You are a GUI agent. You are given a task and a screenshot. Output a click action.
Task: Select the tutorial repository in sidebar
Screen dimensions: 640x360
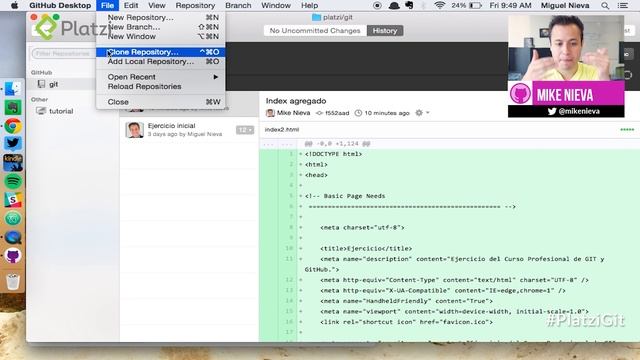tap(73, 111)
